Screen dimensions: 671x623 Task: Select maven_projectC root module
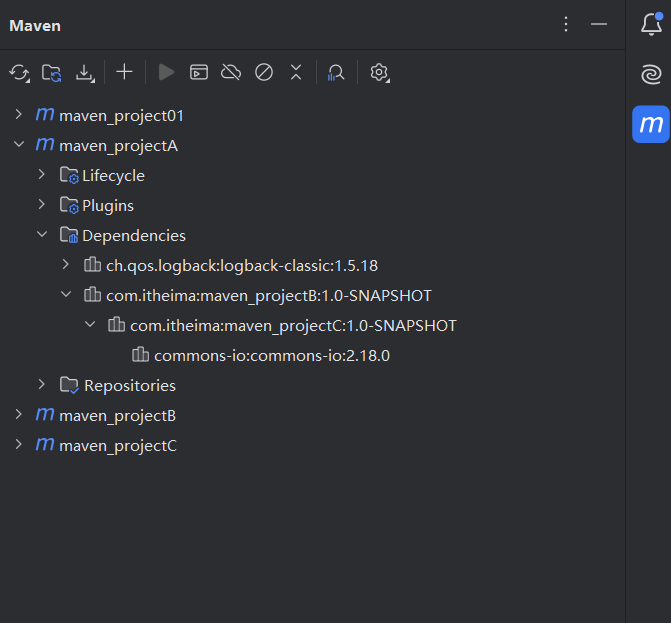[118, 446]
